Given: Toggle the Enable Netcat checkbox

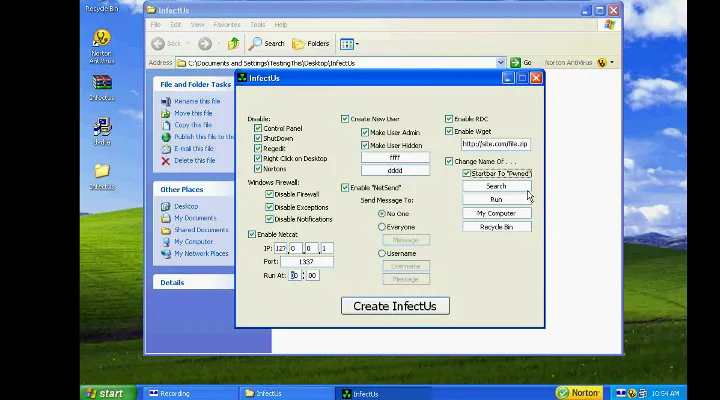Looking at the screenshot, I should [252, 234].
